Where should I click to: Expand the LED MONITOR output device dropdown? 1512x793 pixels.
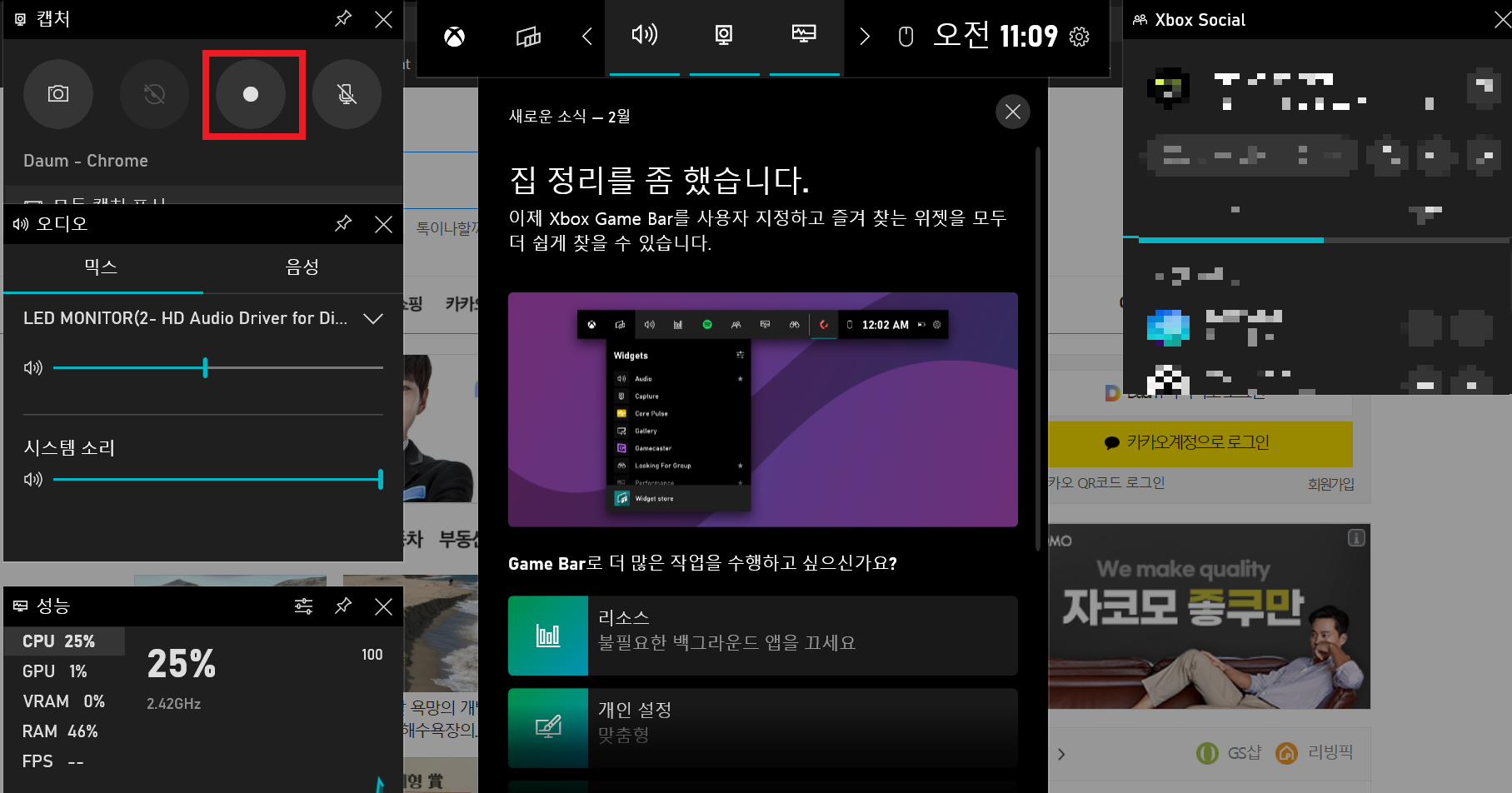point(373,319)
